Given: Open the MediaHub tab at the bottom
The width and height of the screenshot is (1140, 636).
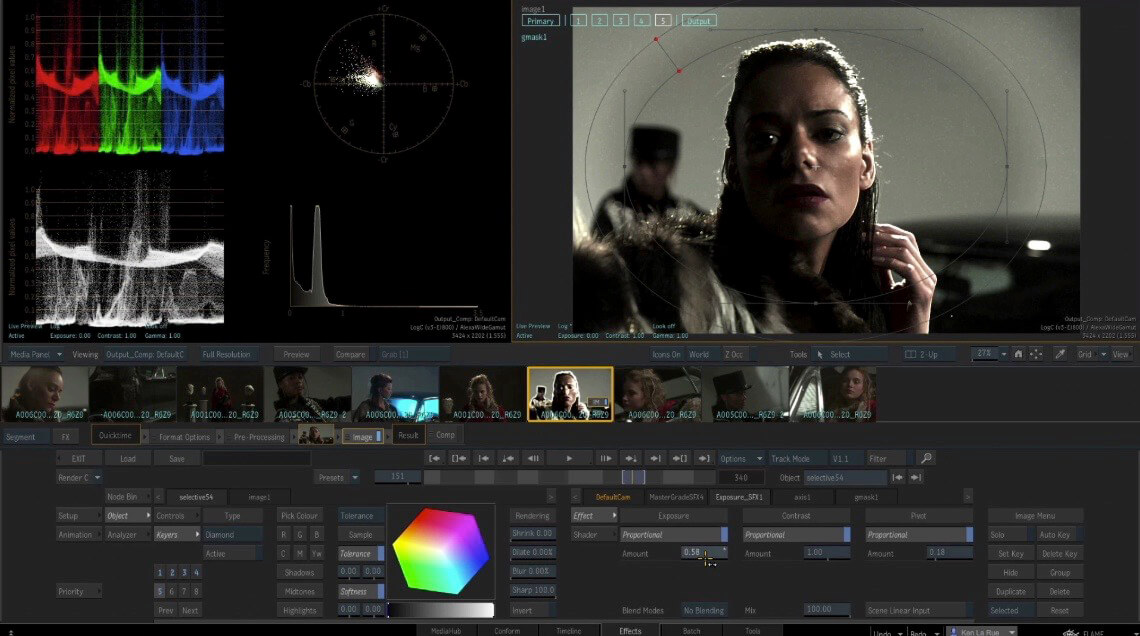Looking at the screenshot, I should (447, 631).
